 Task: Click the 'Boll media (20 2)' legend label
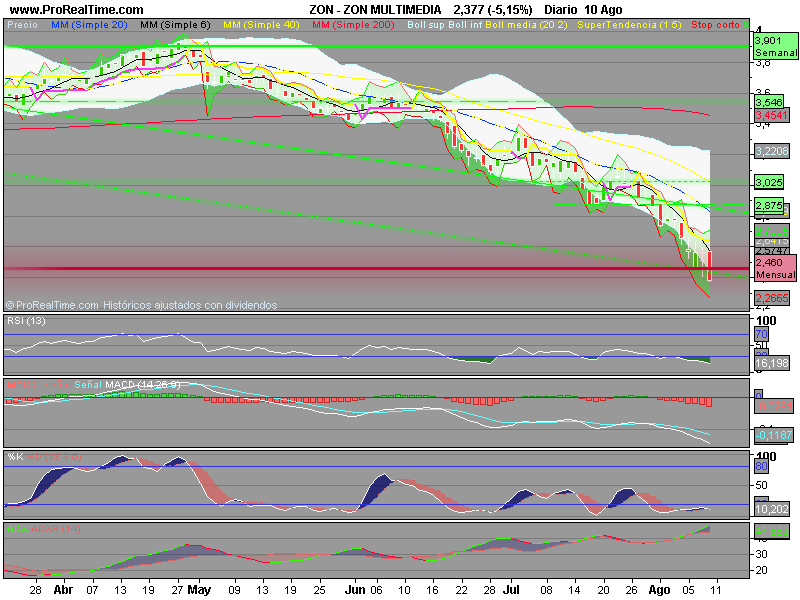(x=526, y=24)
